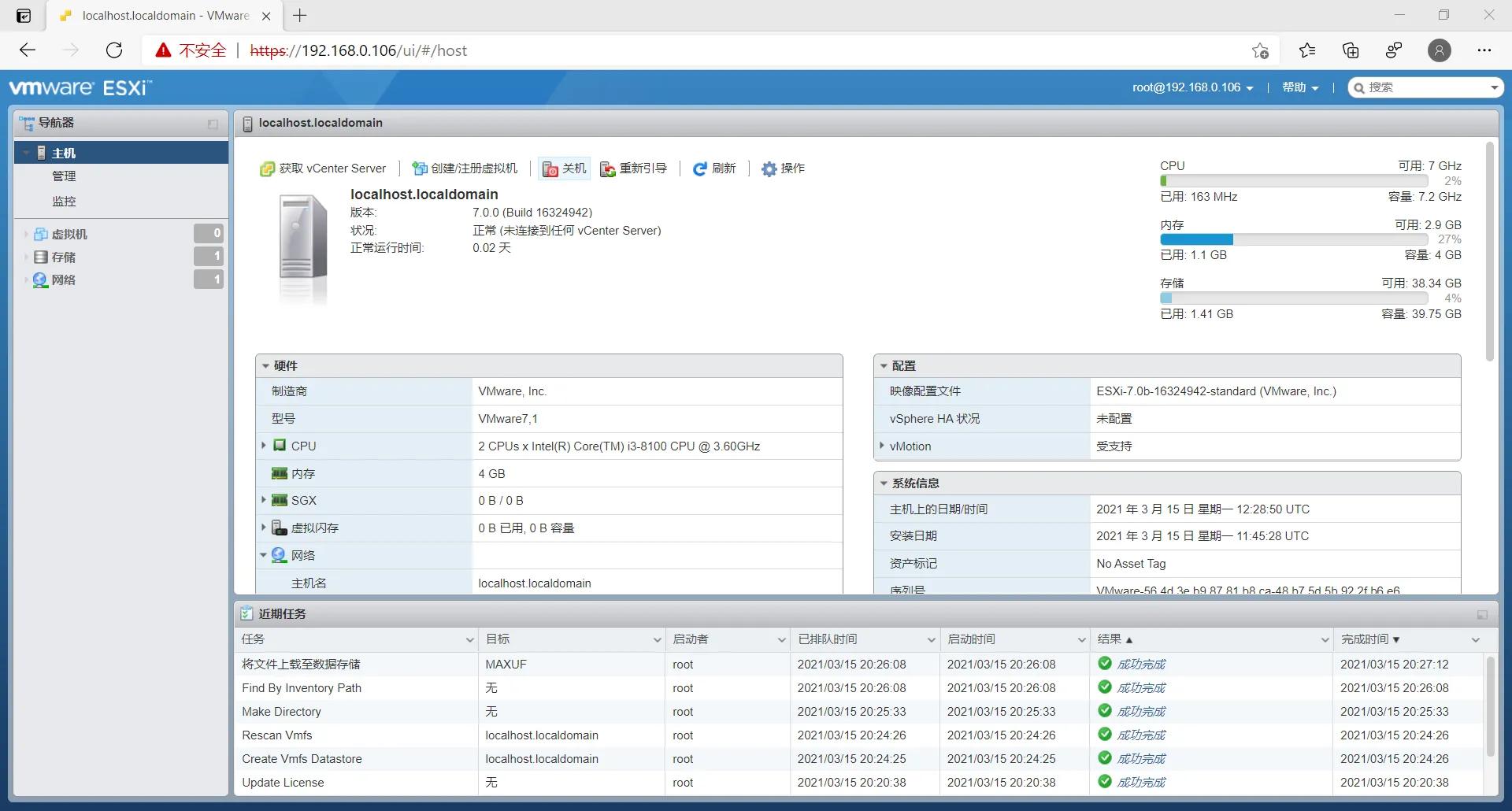Minimize the navigator panel icon
This screenshot has width=1512, height=811.
click(213, 124)
